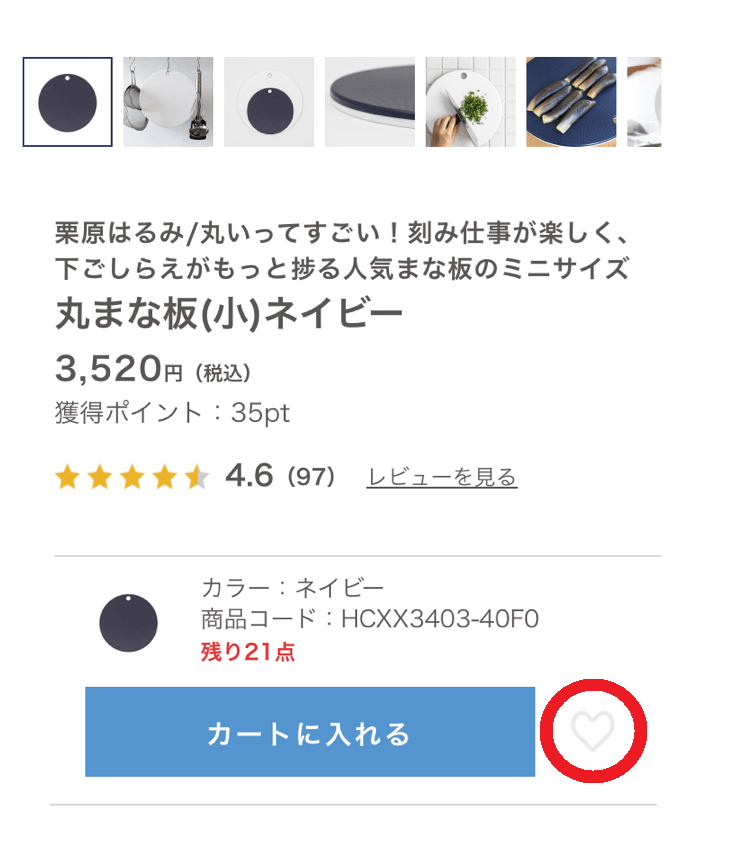
Task: Show thumbnail comparing navy and white board sizes
Action: coord(269,102)
